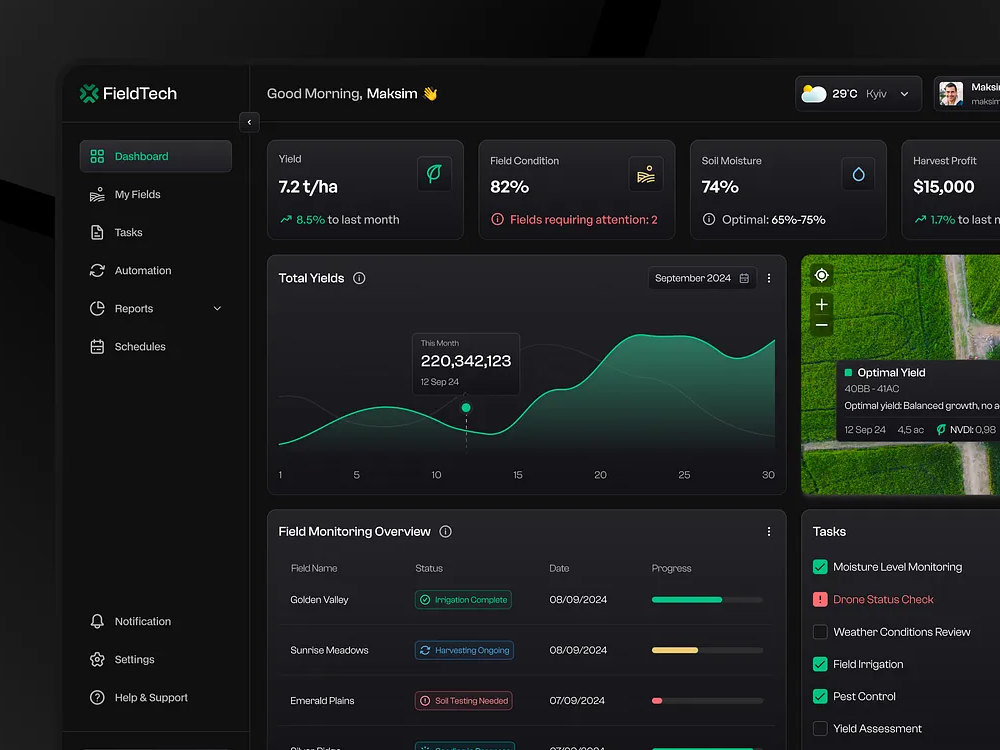Collapse the sidebar with the arrow button
1000x750 pixels.
[249, 122]
